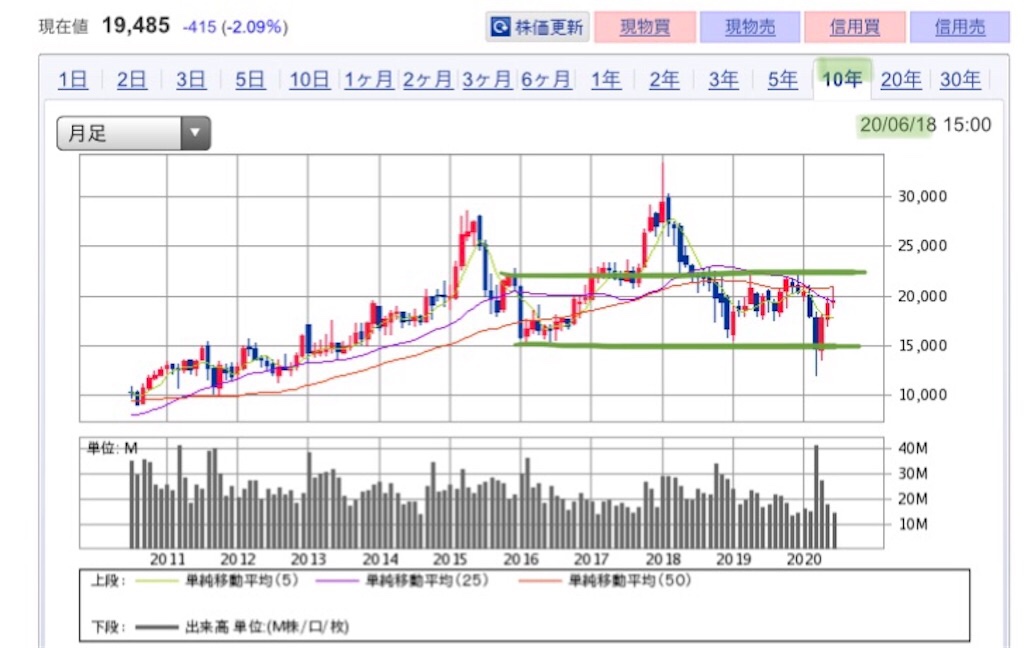Click the 2015 year axis label

tap(450, 560)
